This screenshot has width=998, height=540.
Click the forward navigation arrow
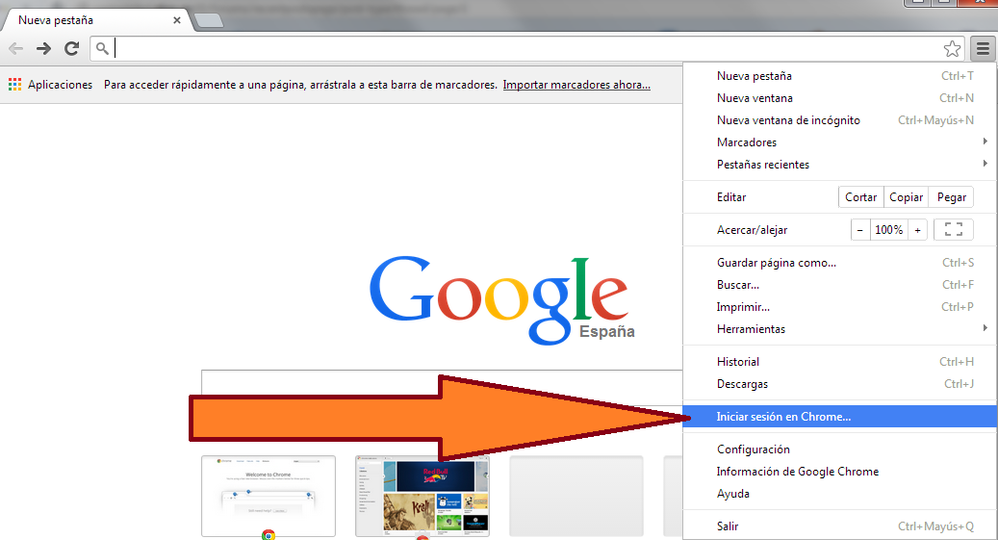(43, 48)
